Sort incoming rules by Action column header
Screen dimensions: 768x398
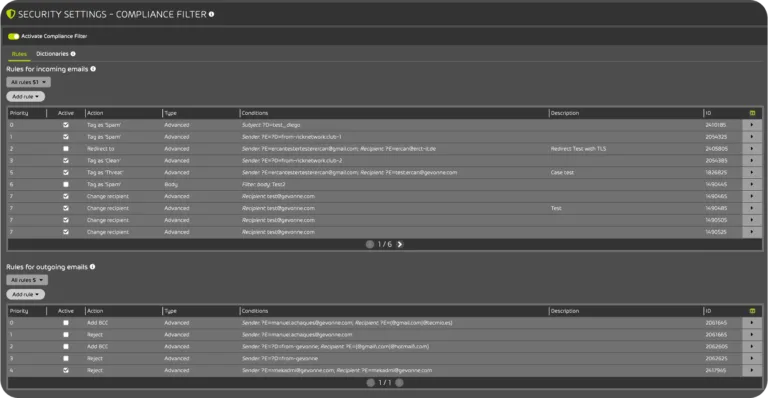pyautogui.click(x=95, y=113)
